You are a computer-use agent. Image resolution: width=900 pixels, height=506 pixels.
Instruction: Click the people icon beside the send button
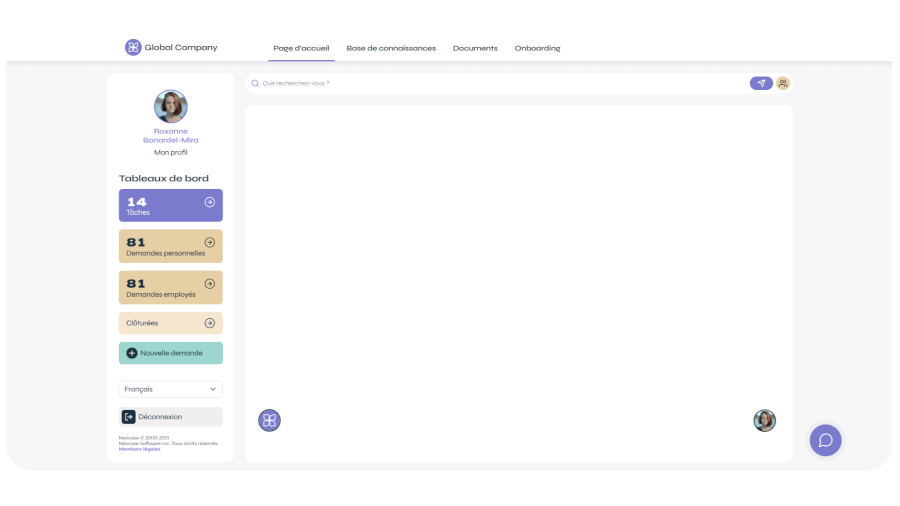pyautogui.click(x=783, y=83)
